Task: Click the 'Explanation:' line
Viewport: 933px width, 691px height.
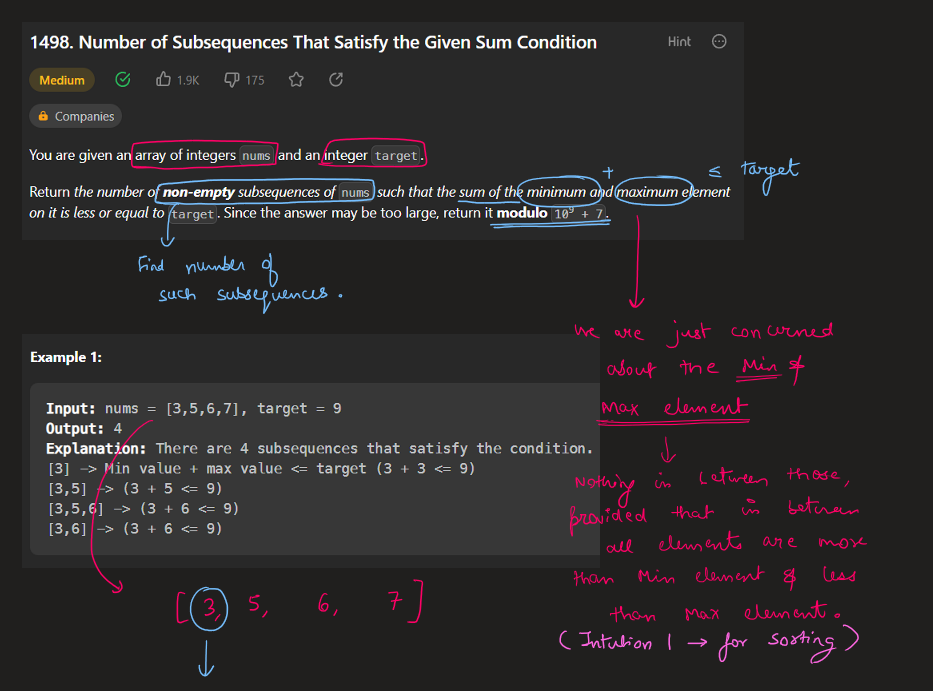Action: pos(320,448)
